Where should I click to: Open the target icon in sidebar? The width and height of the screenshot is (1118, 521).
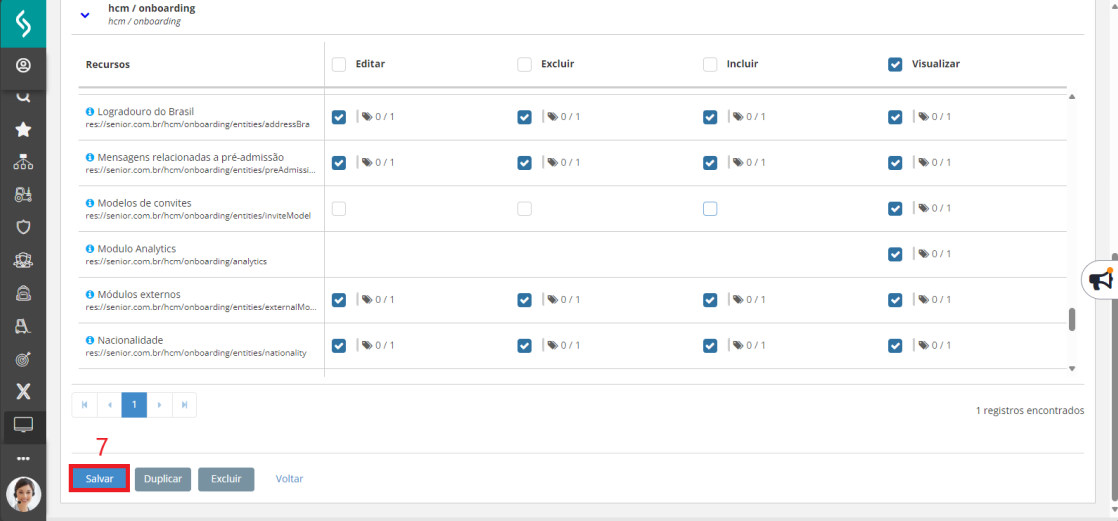23,359
